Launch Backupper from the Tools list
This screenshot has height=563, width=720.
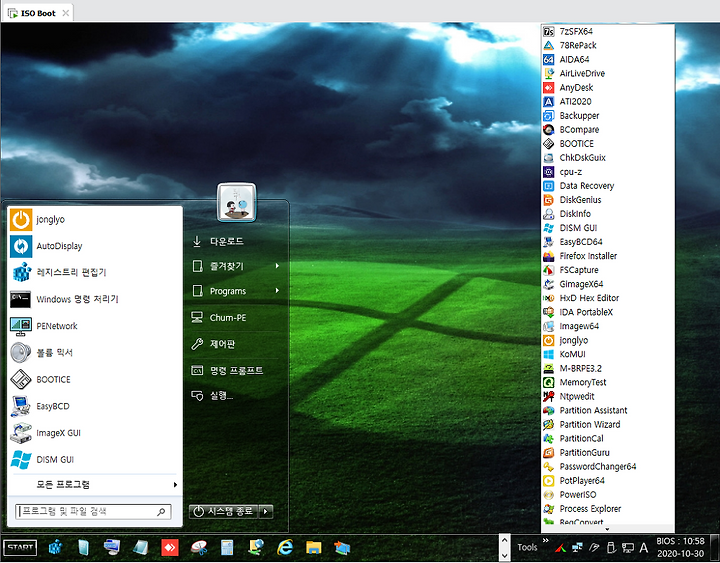coord(608,116)
